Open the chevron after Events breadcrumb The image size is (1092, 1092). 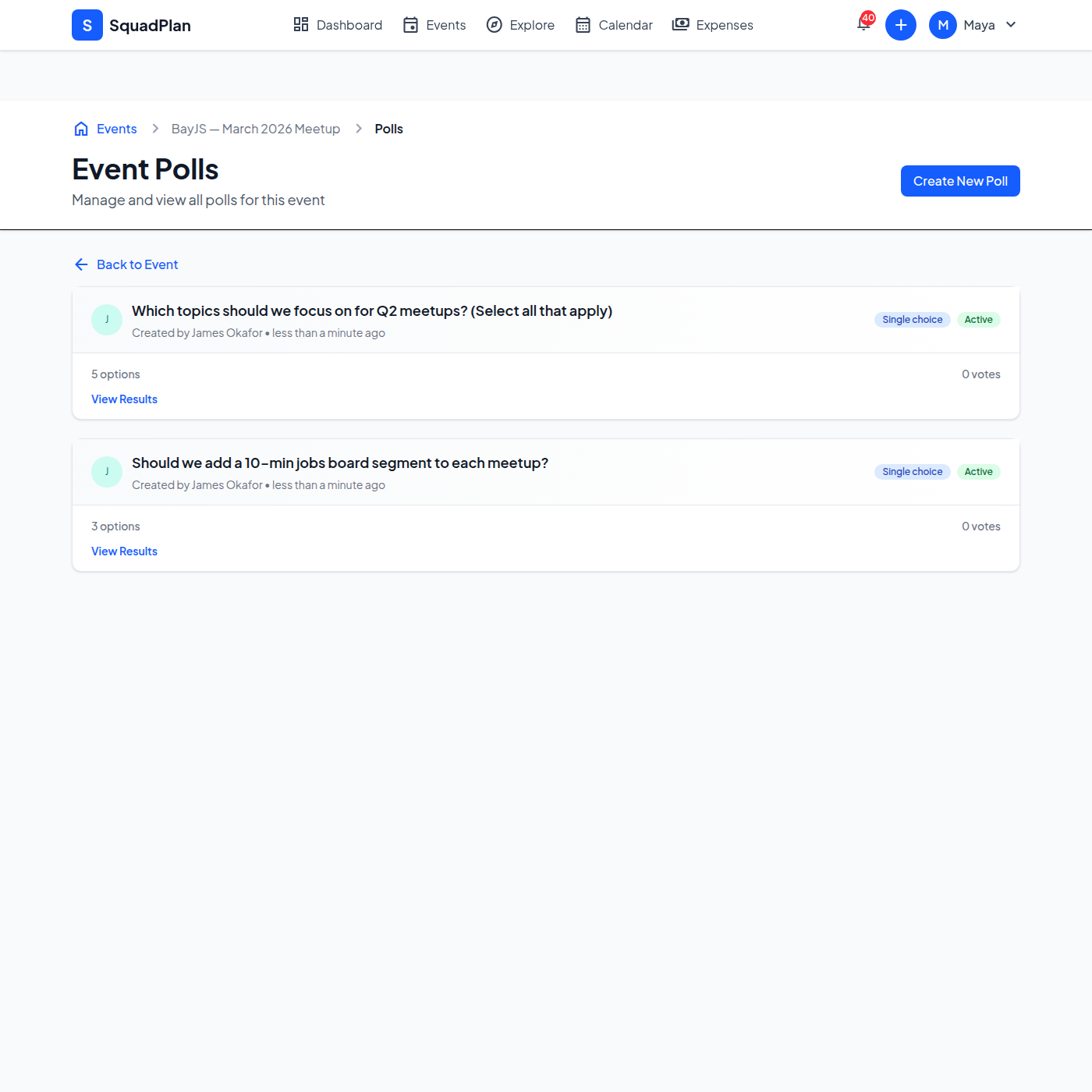(154, 128)
